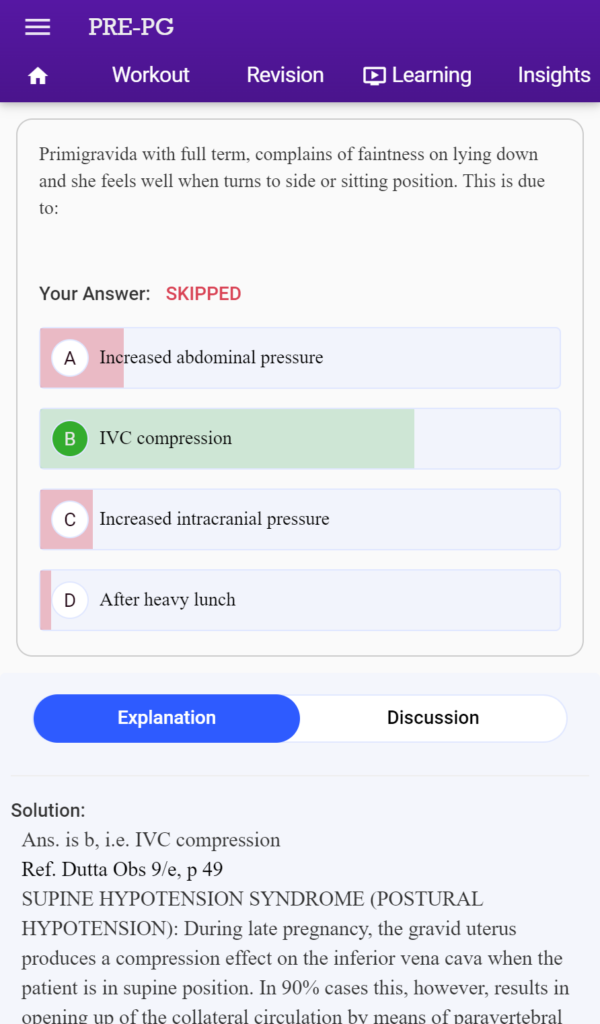This screenshot has height=1024, width=600.
Task: Open the Workout tab
Action: (x=151, y=75)
